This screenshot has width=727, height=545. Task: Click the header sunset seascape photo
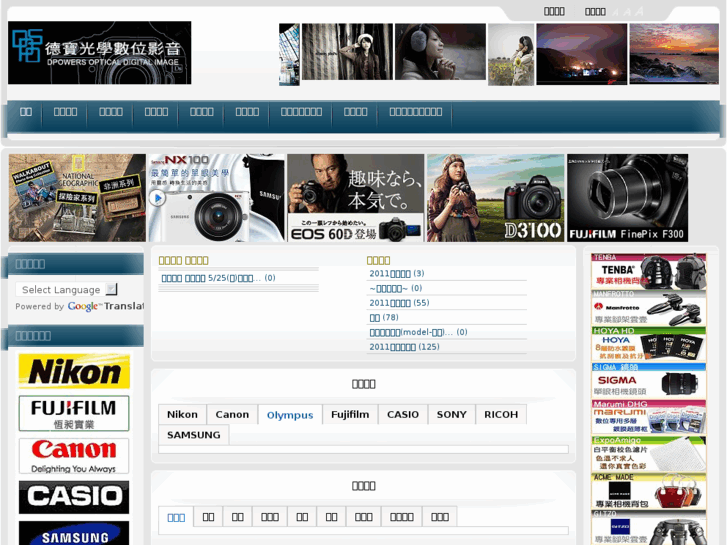tap(674, 54)
